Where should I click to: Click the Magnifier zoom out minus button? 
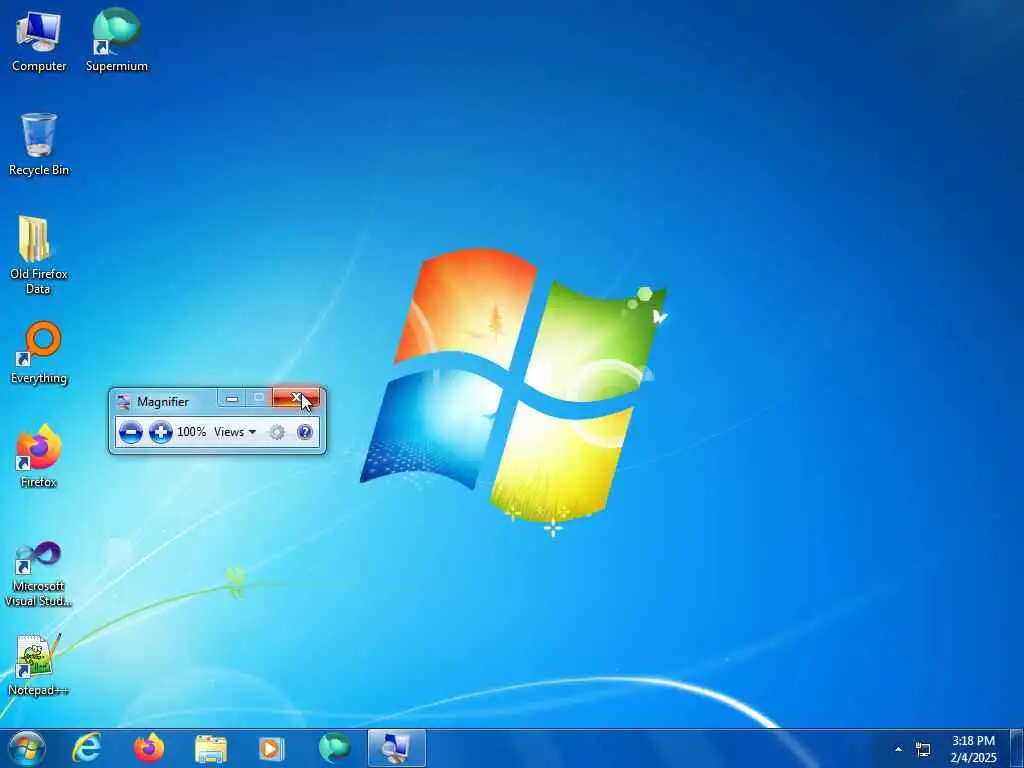131,432
